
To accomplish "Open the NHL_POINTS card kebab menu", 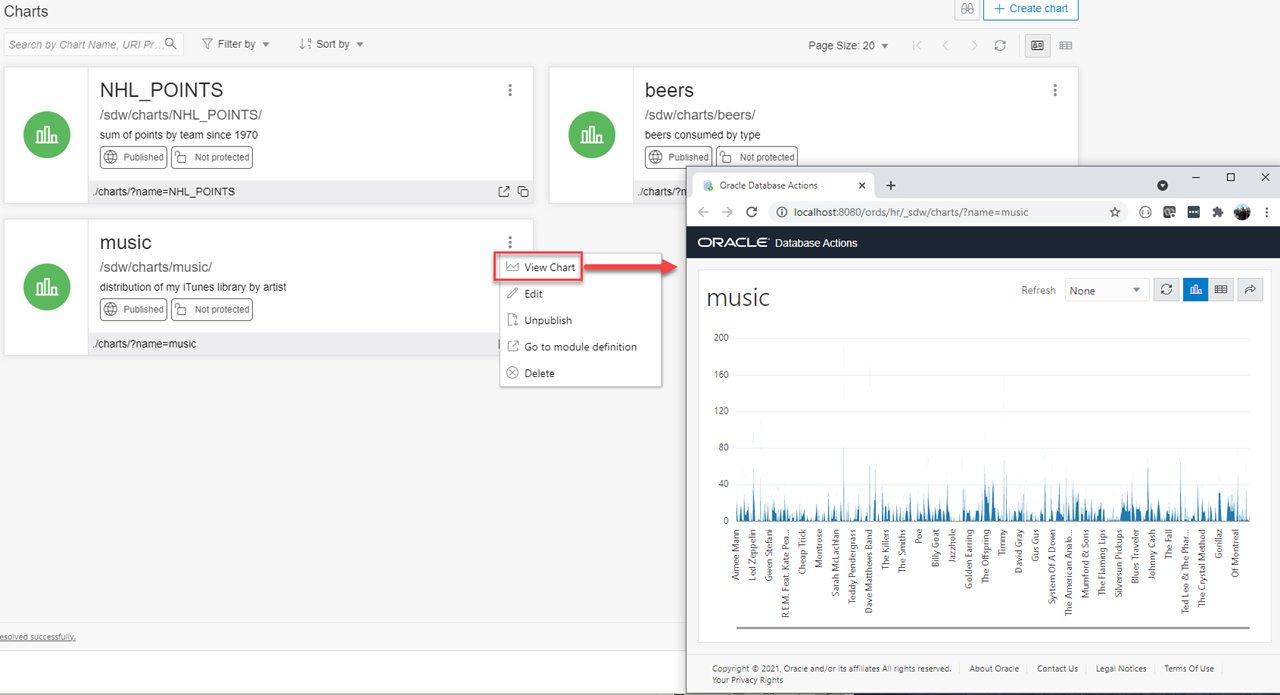I will 510,90.
